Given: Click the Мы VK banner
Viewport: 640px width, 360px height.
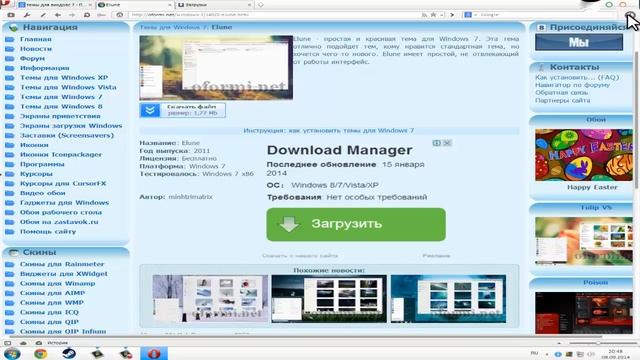Looking at the screenshot, I should [x=579, y=42].
